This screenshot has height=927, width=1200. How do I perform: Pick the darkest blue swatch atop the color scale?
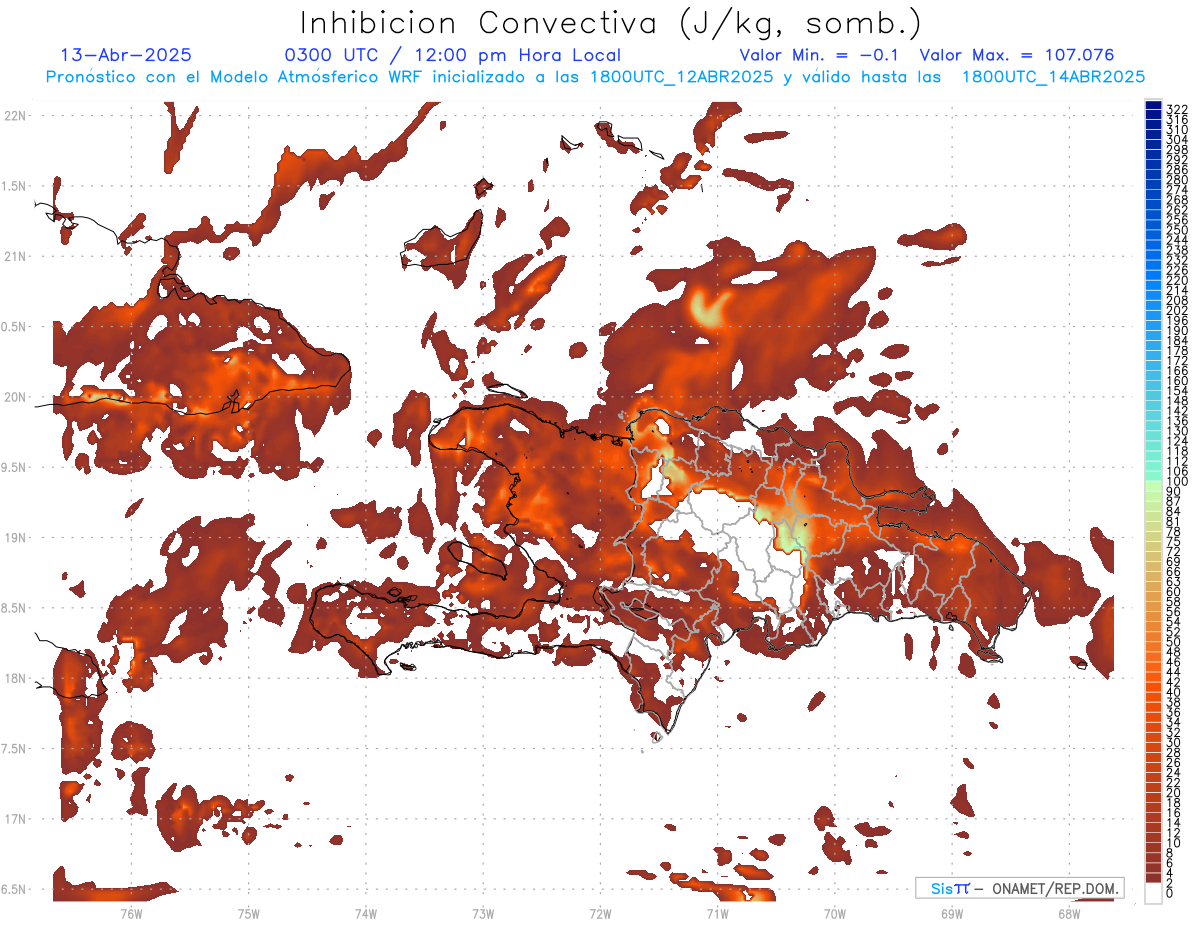coord(1153,105)
